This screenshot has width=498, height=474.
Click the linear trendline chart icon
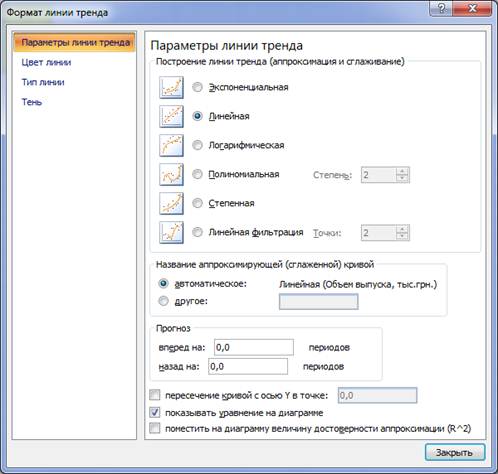(171, 117)
